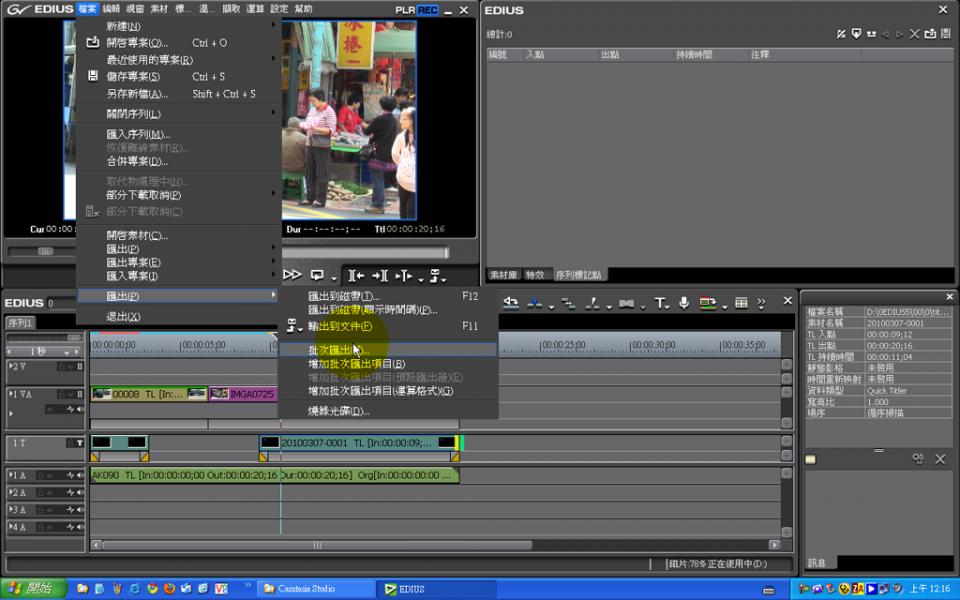Click the Windows 開始 start button
The width and height of the screenshot is (960, 600).
pyautogui.click(x=33, y=589)
